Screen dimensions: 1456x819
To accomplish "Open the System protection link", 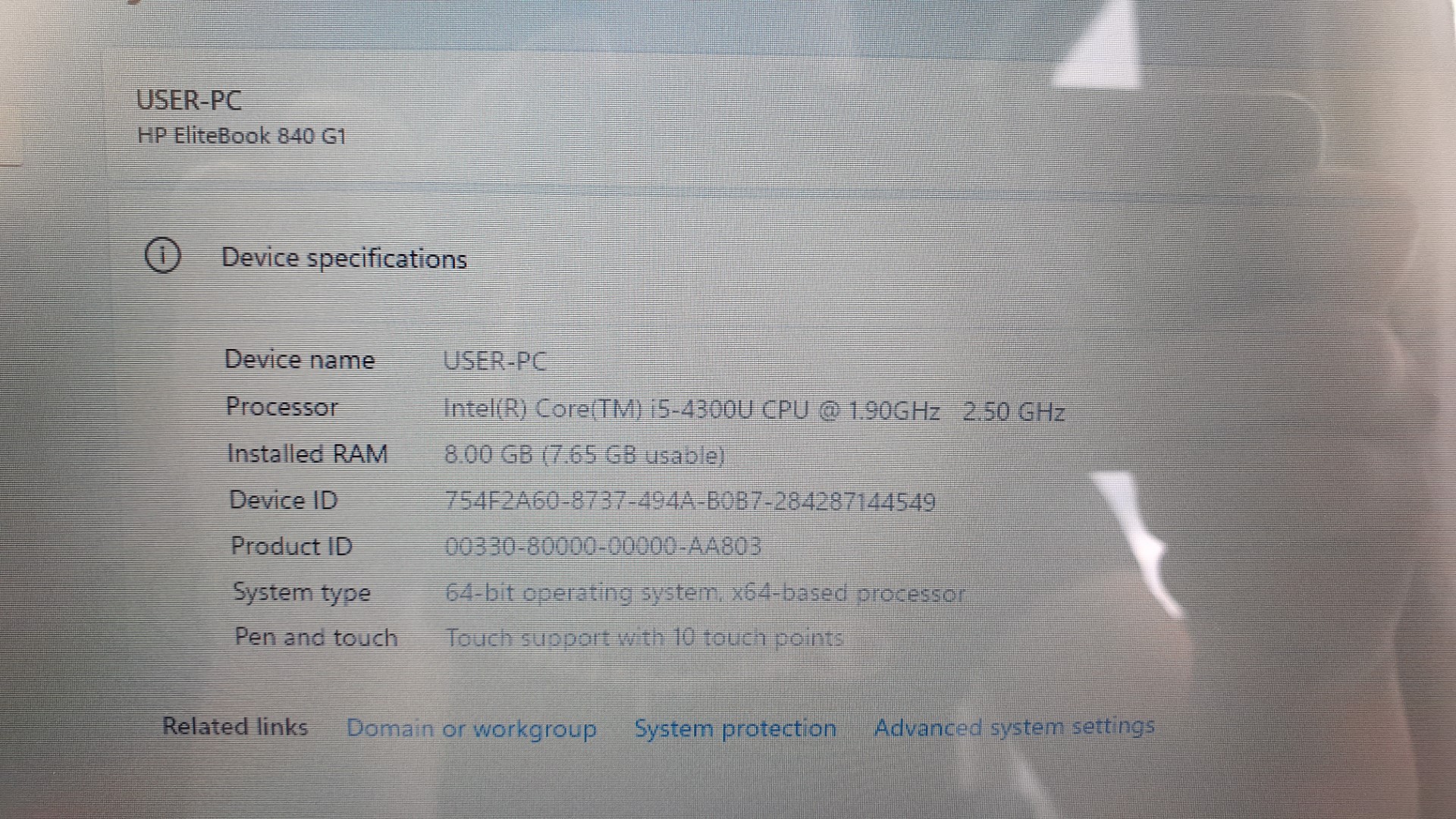I will click(736, 729).
